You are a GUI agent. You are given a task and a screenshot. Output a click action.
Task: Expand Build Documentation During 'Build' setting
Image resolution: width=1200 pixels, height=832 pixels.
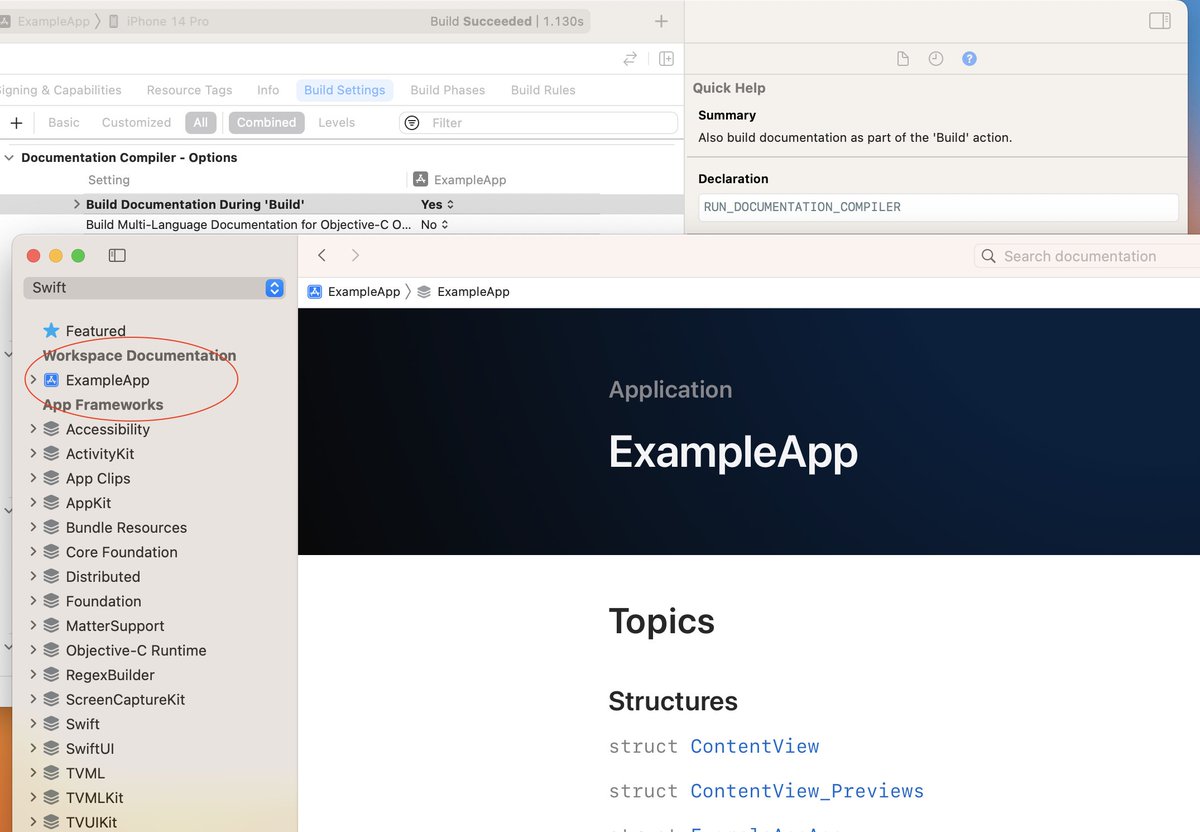point(77,204)
